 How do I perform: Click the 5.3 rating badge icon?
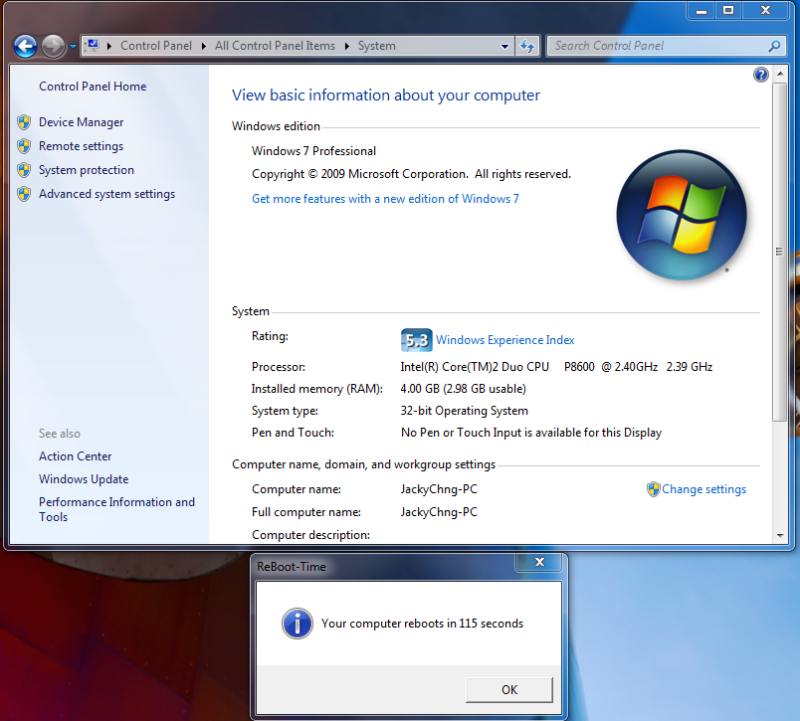(416, 340)
